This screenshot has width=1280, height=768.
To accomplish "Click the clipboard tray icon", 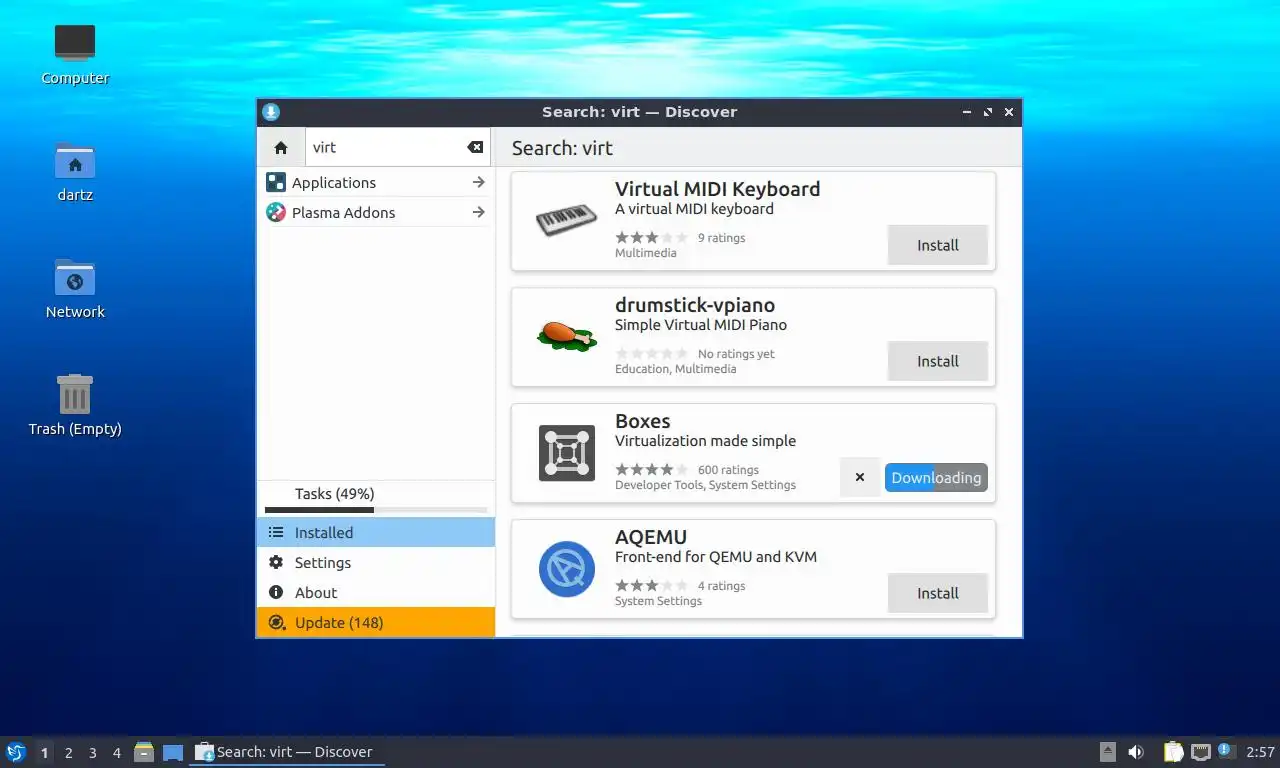I will pos(1174,752).
